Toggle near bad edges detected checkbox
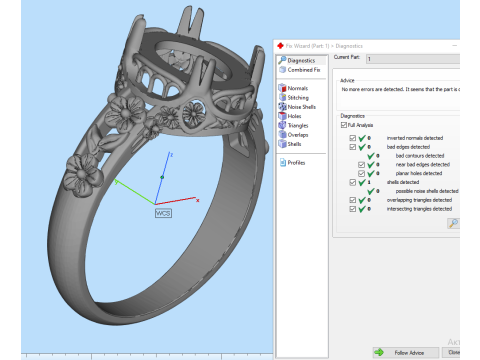Screen dimensions: 480x360 coord(361,165)
